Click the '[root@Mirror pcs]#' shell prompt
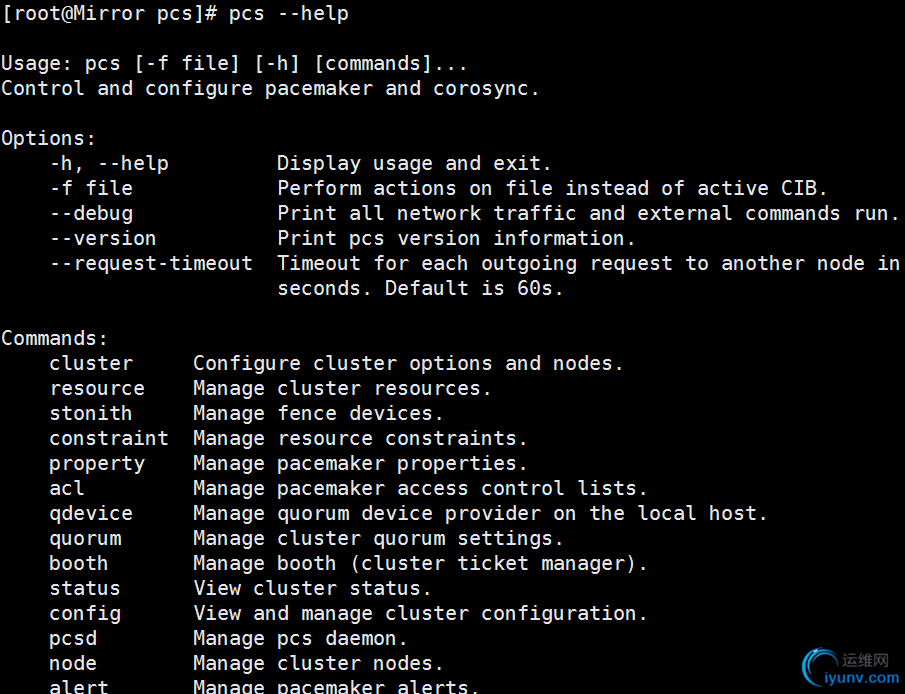The width and height of the screenshot is (905, 694). click(110, 14)
